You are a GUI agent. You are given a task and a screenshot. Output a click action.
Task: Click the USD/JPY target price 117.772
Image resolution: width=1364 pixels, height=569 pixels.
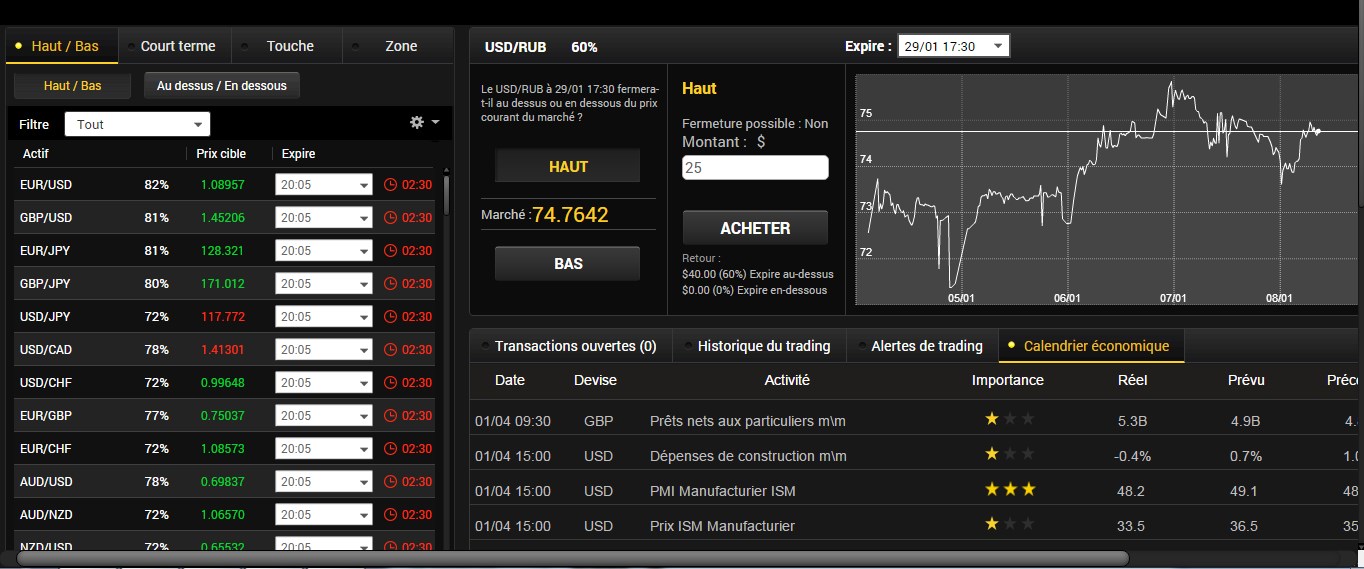(x=223, y=316)
